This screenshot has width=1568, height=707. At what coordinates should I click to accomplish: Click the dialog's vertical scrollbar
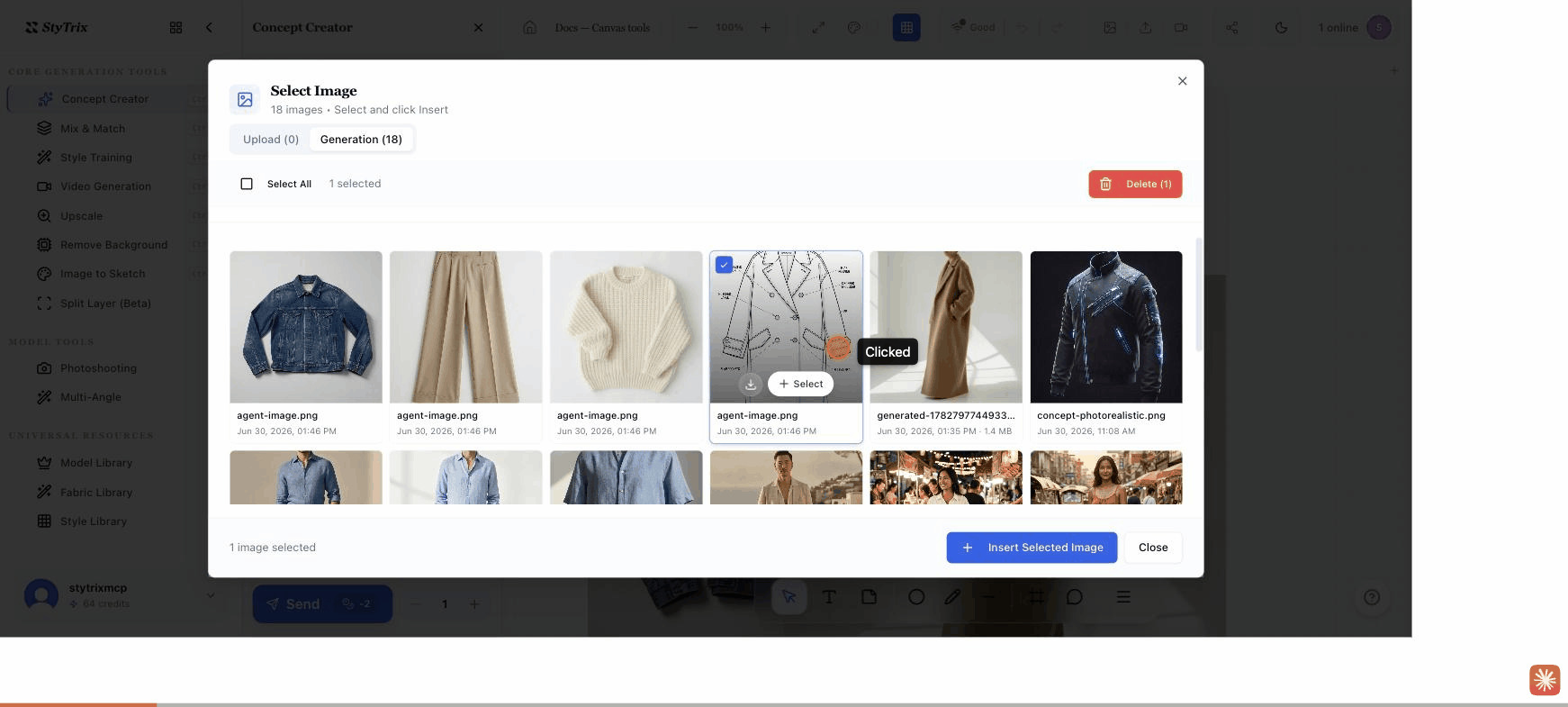click(1198, 295)
